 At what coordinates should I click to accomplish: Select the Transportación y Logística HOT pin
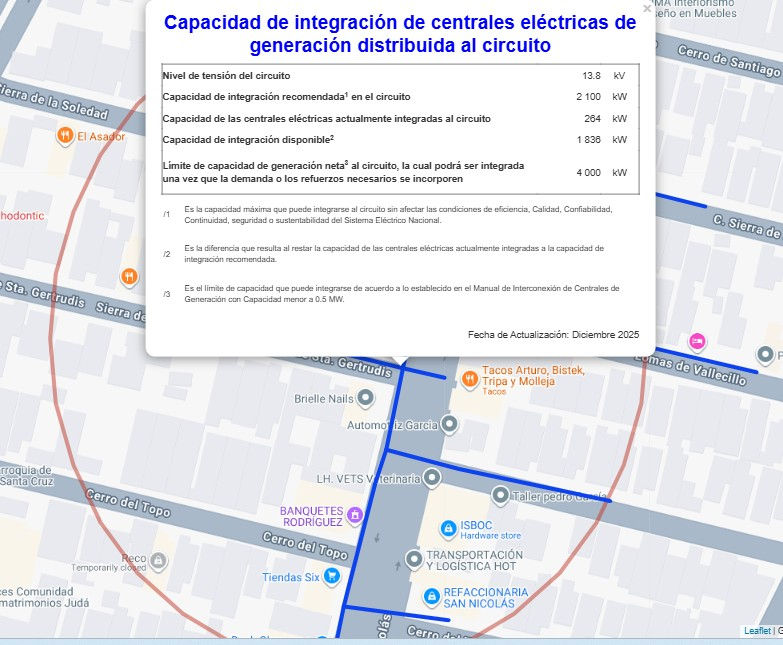tap(414, 560)
